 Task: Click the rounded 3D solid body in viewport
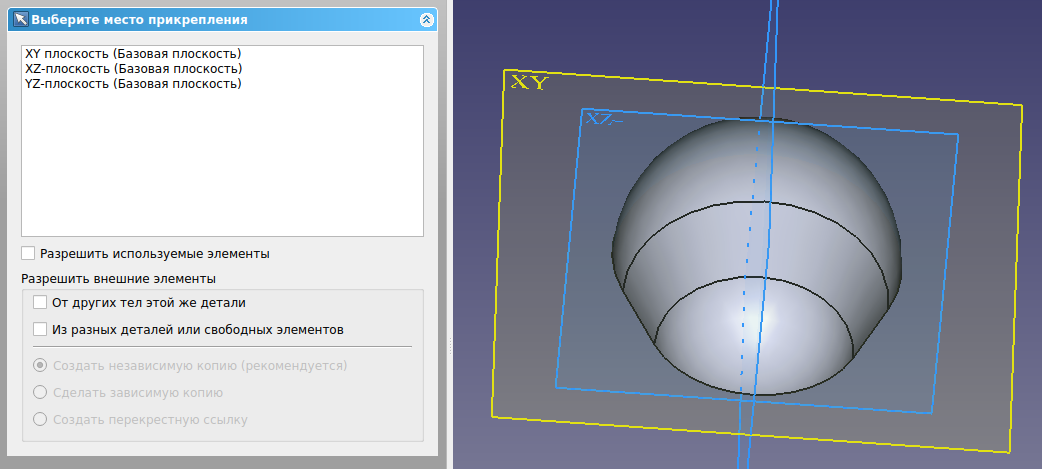756,256
